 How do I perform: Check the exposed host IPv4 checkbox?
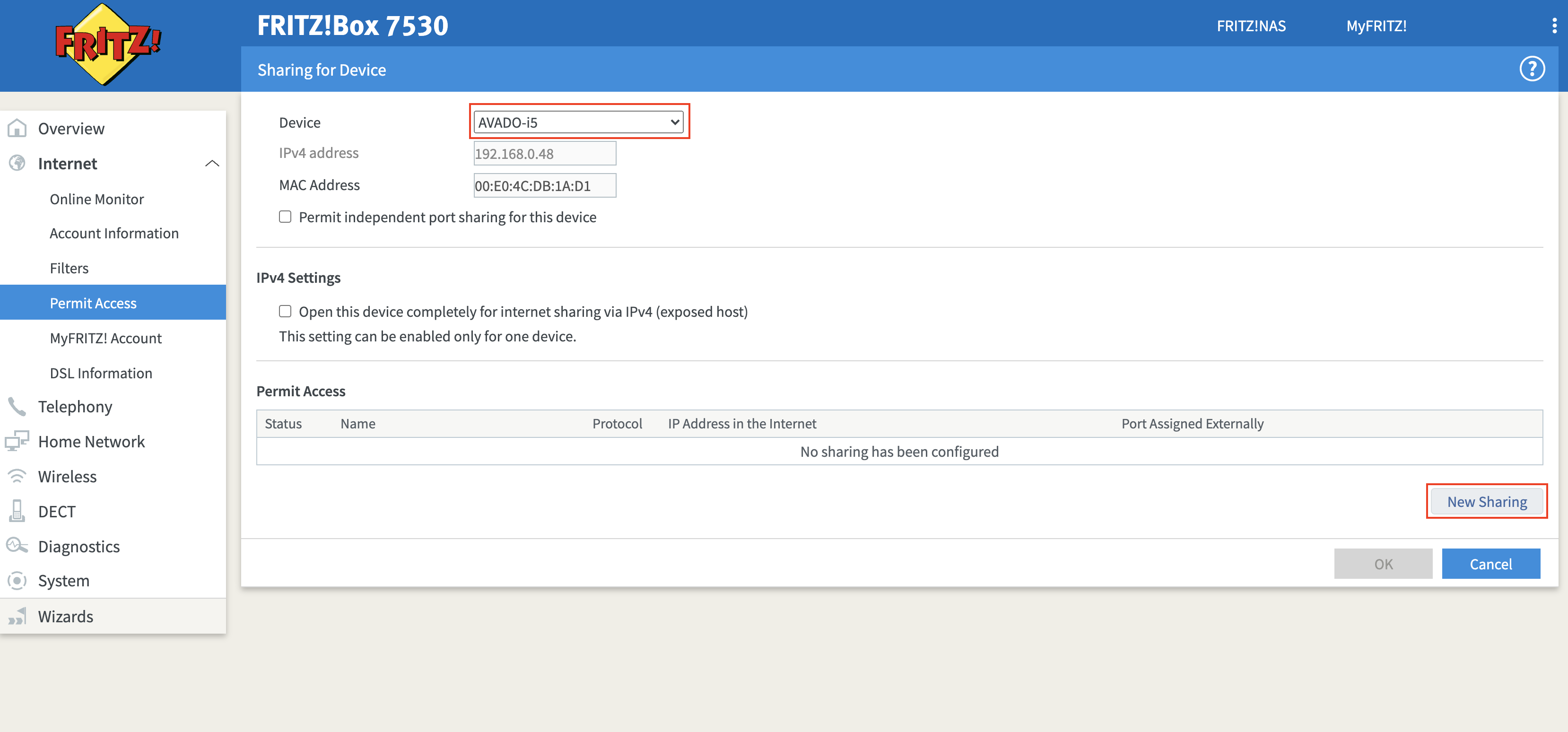(x=285, y=312)
